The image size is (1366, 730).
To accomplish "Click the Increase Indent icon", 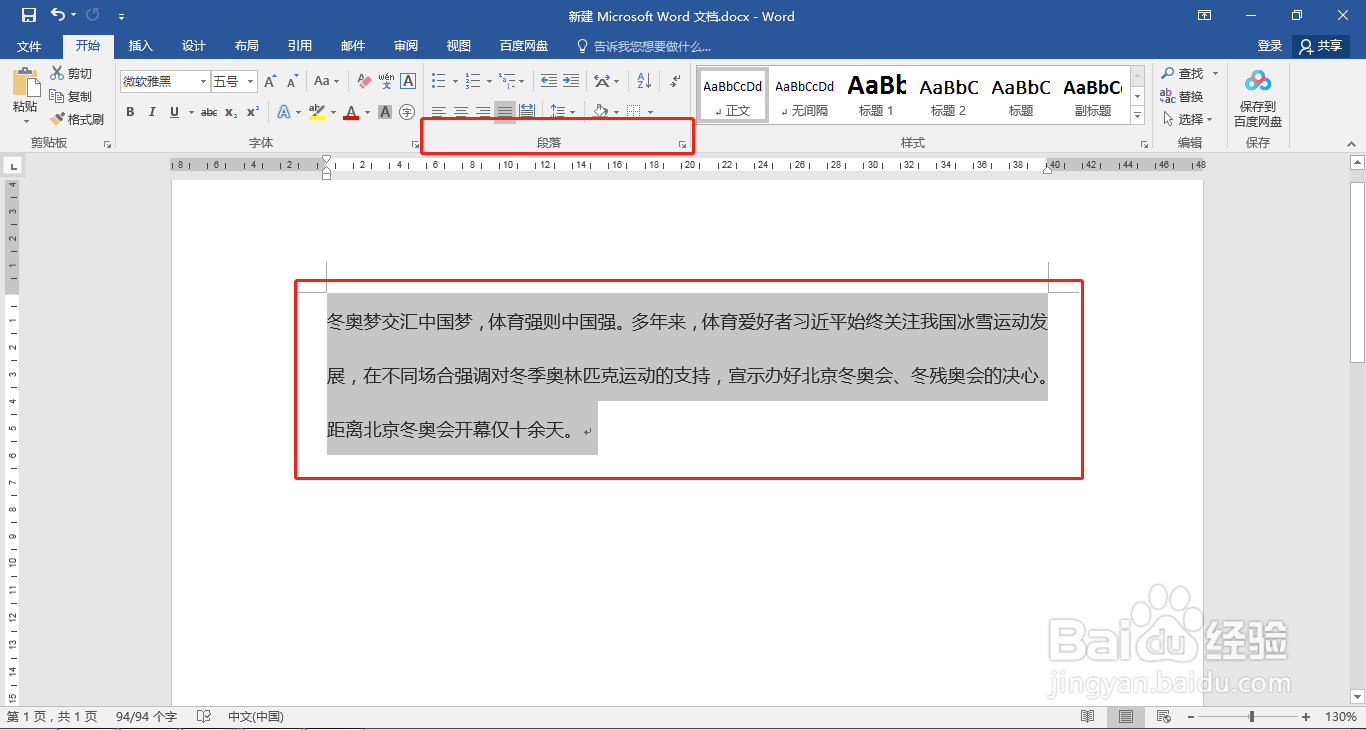I will point(571,81).
